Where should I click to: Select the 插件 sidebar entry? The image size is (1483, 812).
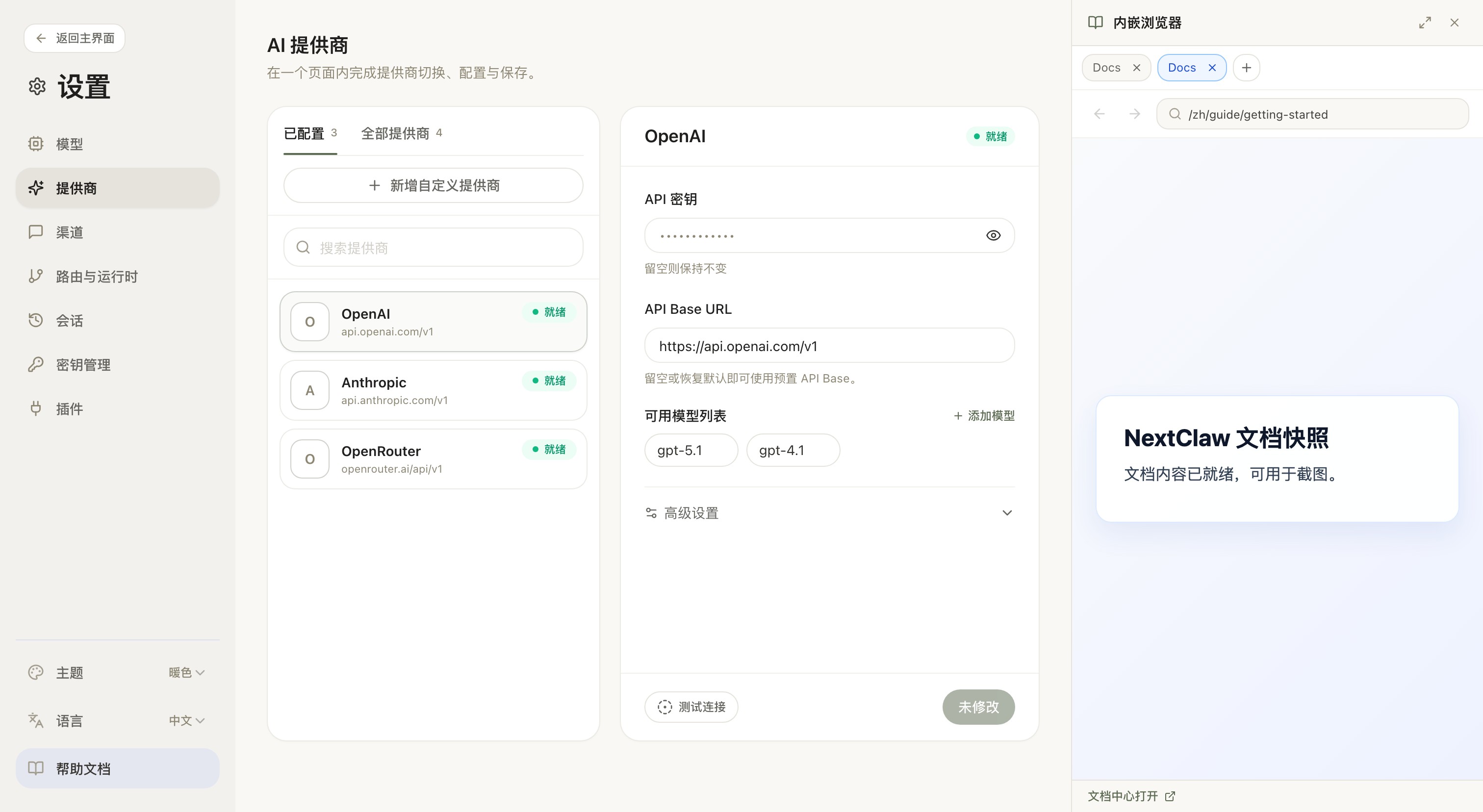[69, 408]
